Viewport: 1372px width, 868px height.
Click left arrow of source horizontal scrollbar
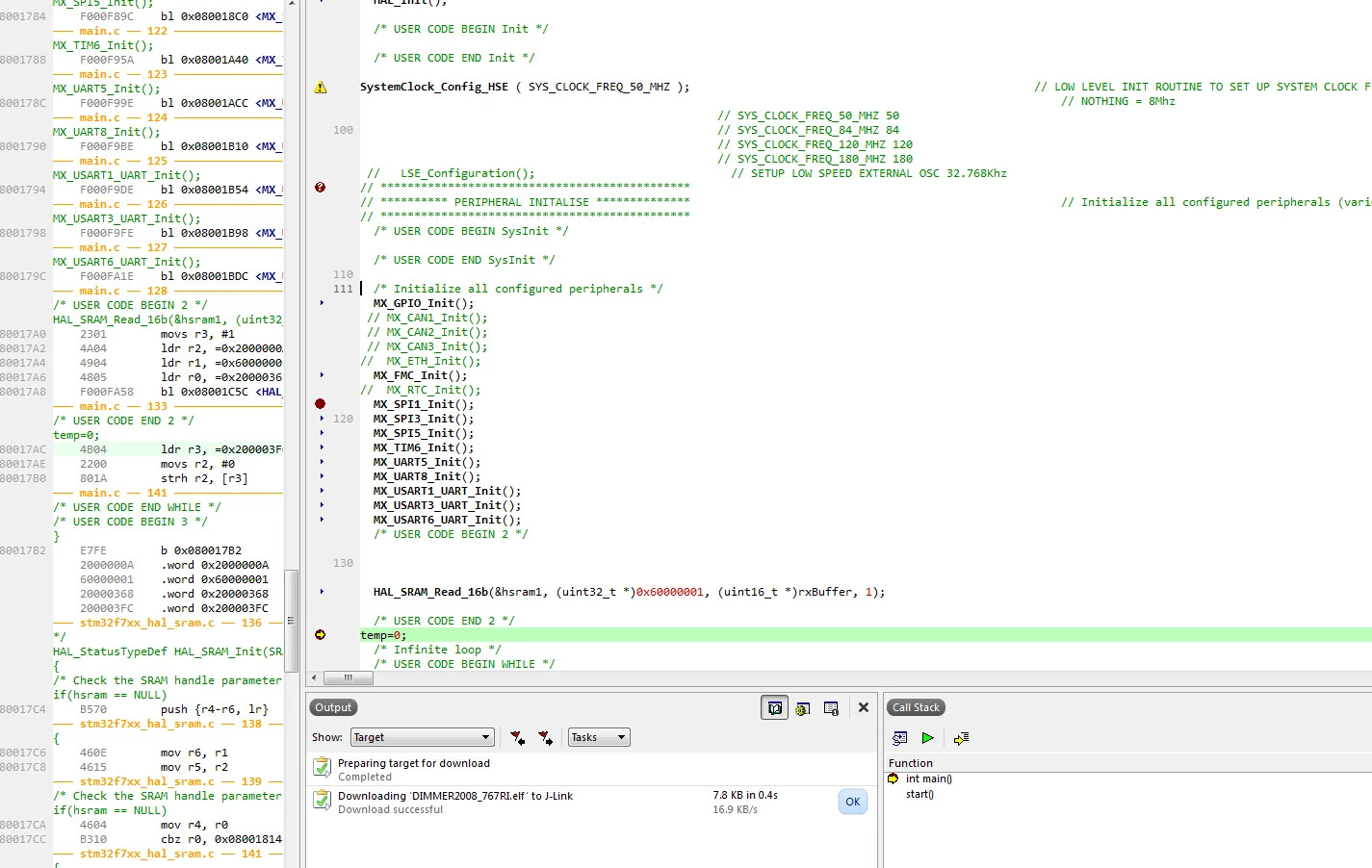coord(315,677)
